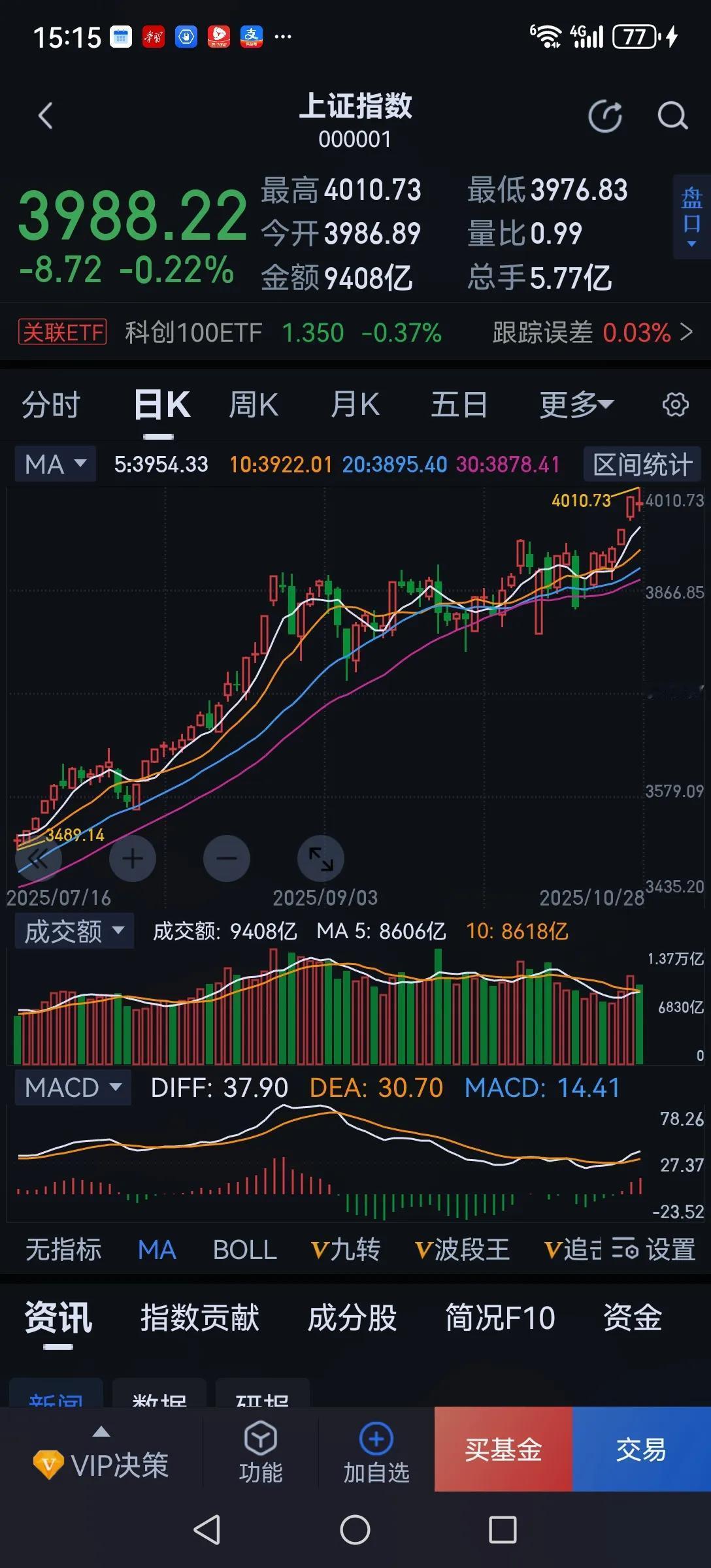Open 科创100ETF linked fund
711x1568 pixels.
click(193, 332)
